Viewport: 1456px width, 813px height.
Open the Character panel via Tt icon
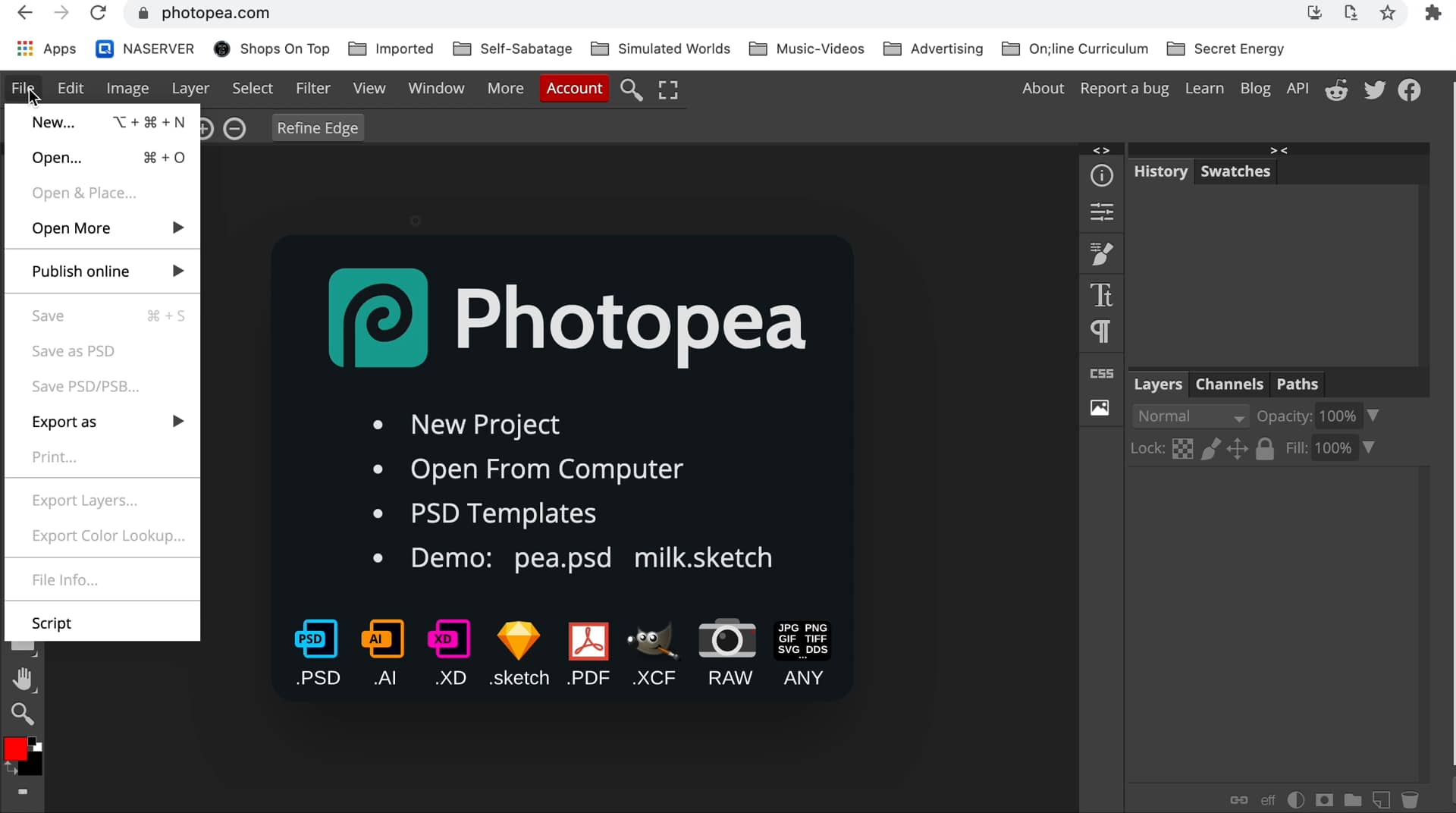click(1102, 295)
